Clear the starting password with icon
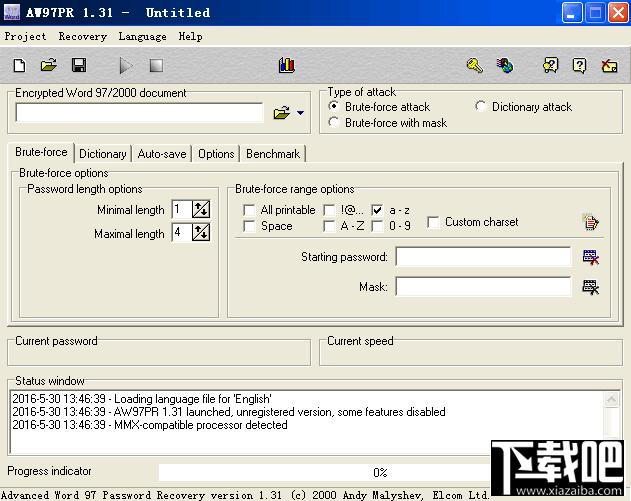The height and width of the screenshot is (501, 631). coord(591,257)
